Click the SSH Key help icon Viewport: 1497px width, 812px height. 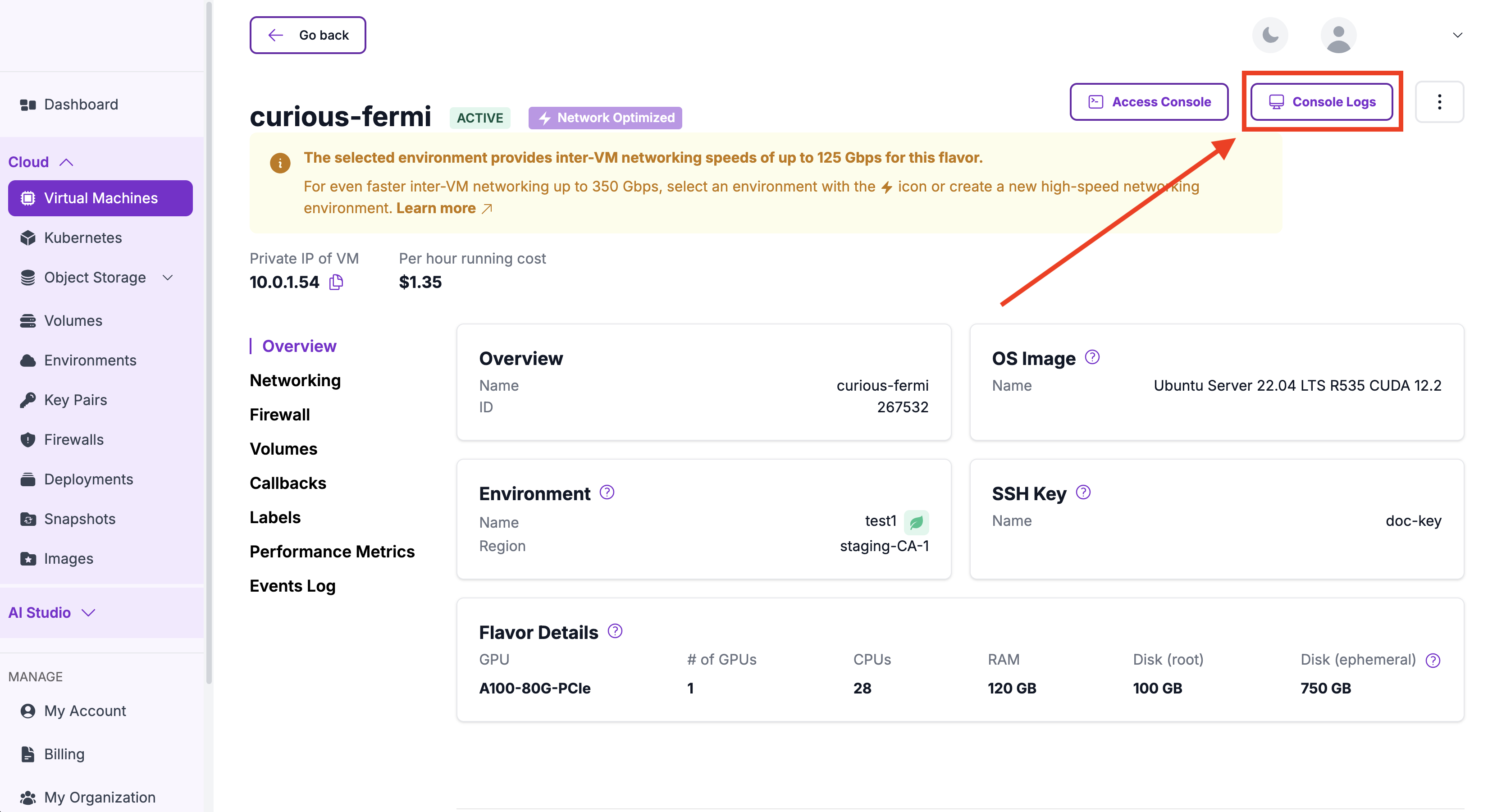coord(1083,493)
